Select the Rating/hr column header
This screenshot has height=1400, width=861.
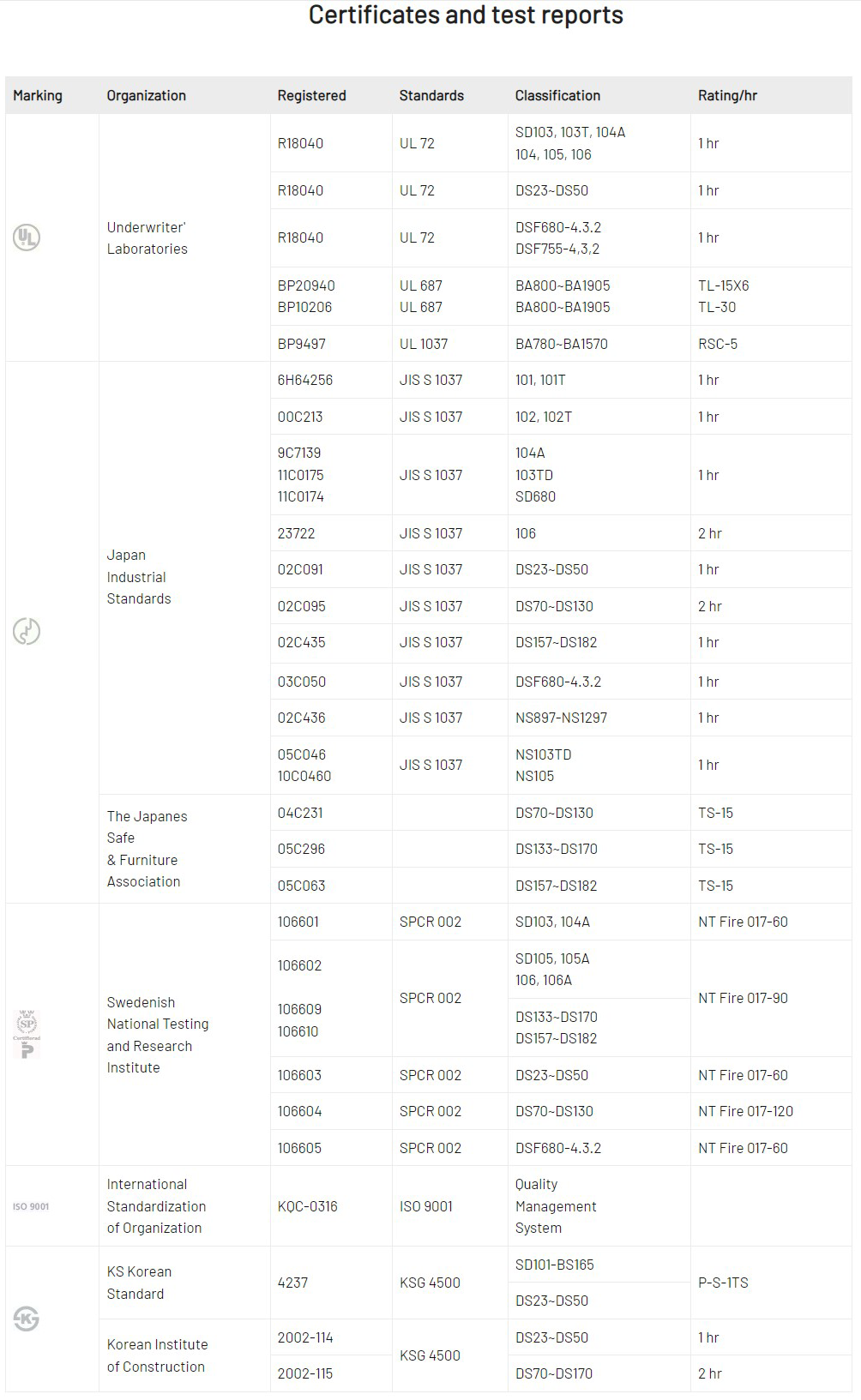(x=727, y=95)
